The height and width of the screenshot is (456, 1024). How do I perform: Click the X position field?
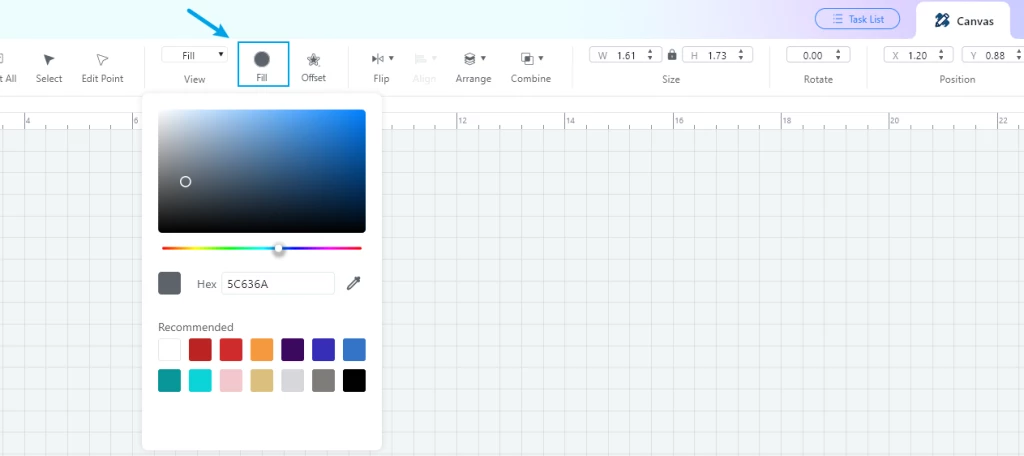tap(918, 56)
